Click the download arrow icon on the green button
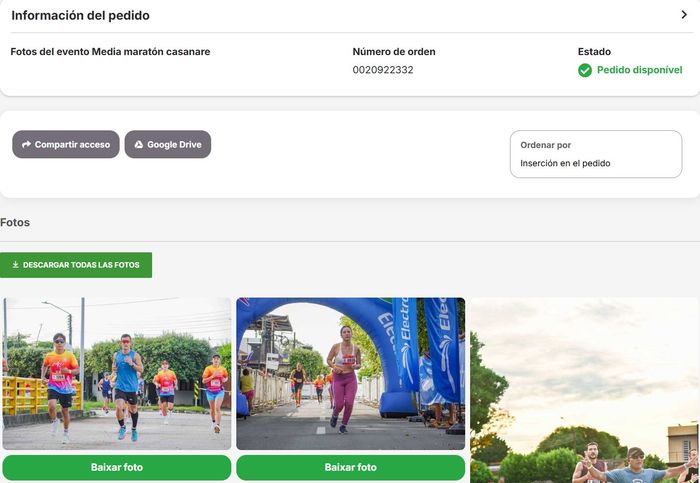The width and height of the screenshot is (700, 483). pos(15,265)
